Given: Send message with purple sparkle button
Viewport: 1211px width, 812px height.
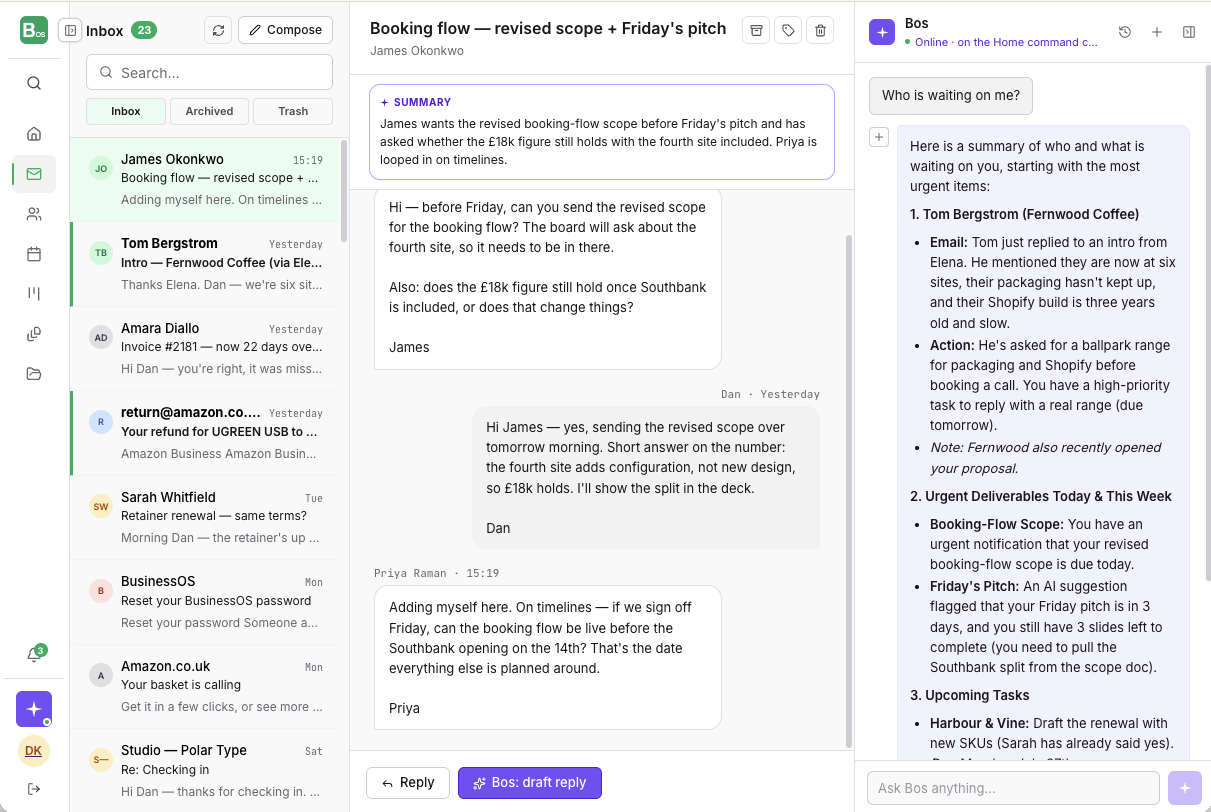Looking at the screenshot, I should click(1185, 788).
